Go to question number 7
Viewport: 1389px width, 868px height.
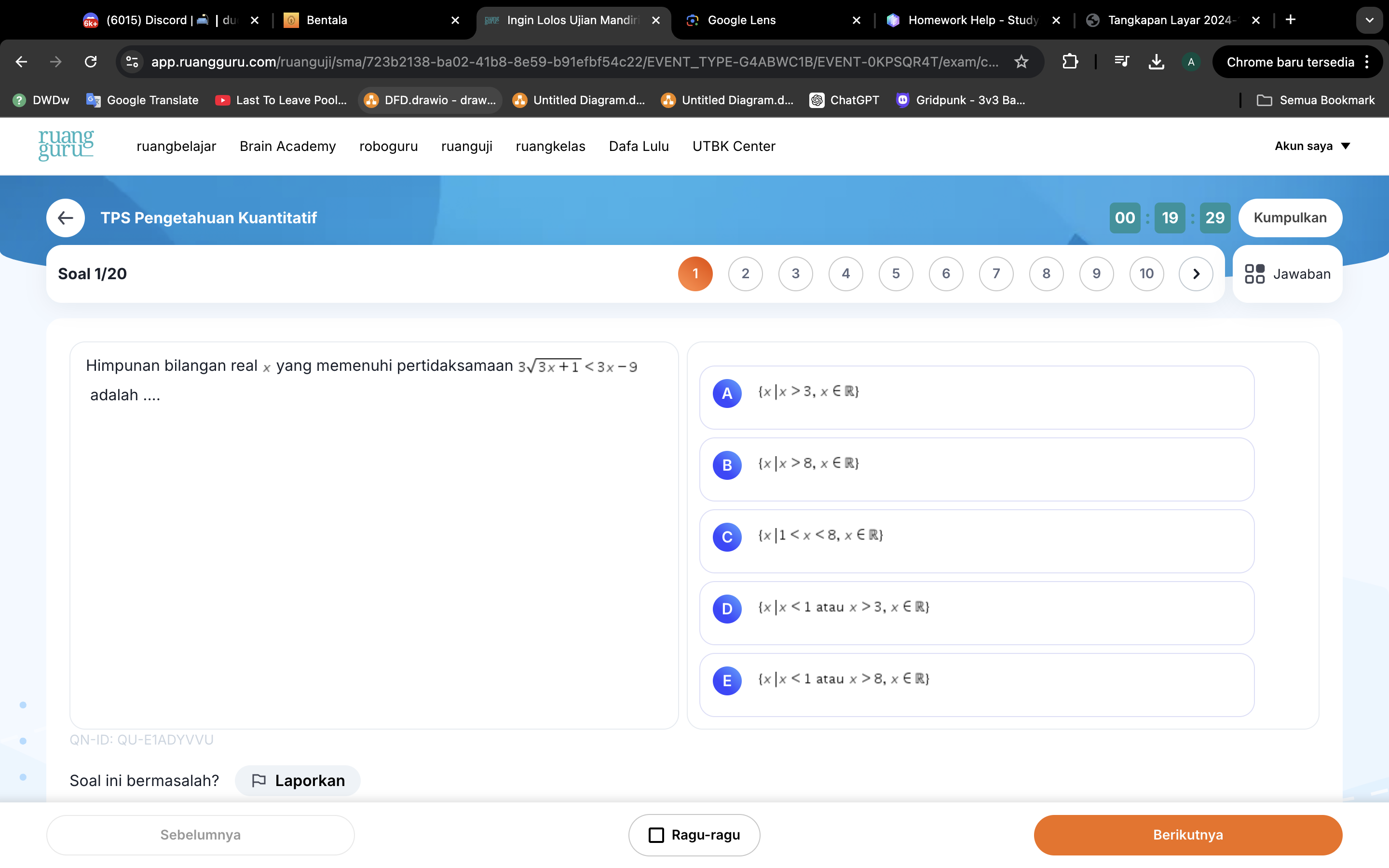(x=996, y=273)
